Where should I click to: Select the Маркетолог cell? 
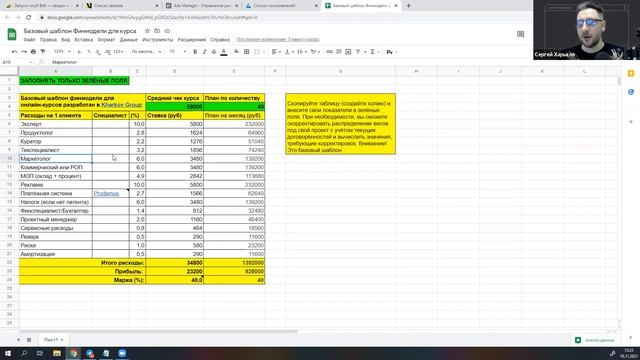point(56,159)
